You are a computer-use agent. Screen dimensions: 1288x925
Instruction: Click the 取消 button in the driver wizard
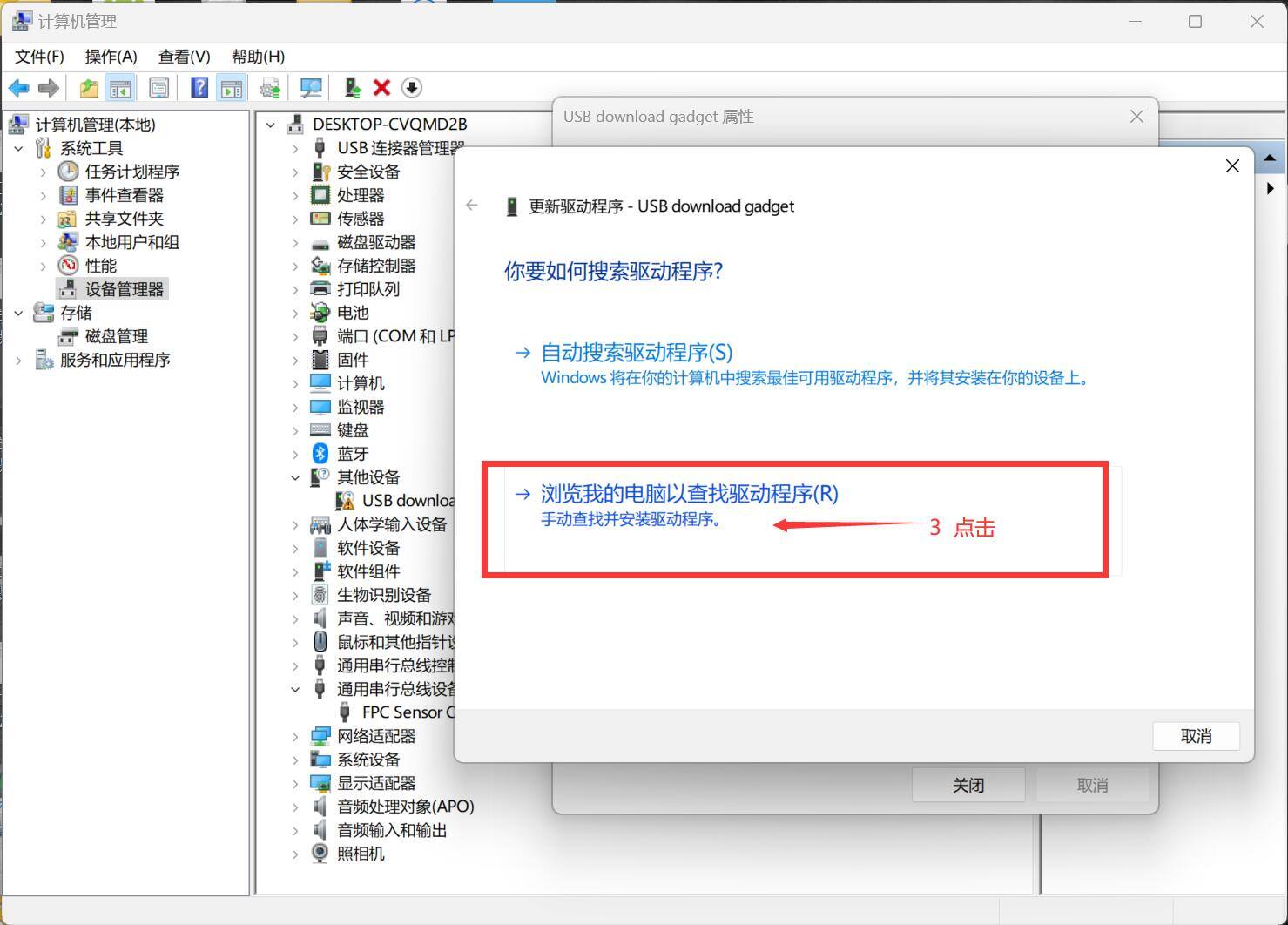pos(1196,736)
